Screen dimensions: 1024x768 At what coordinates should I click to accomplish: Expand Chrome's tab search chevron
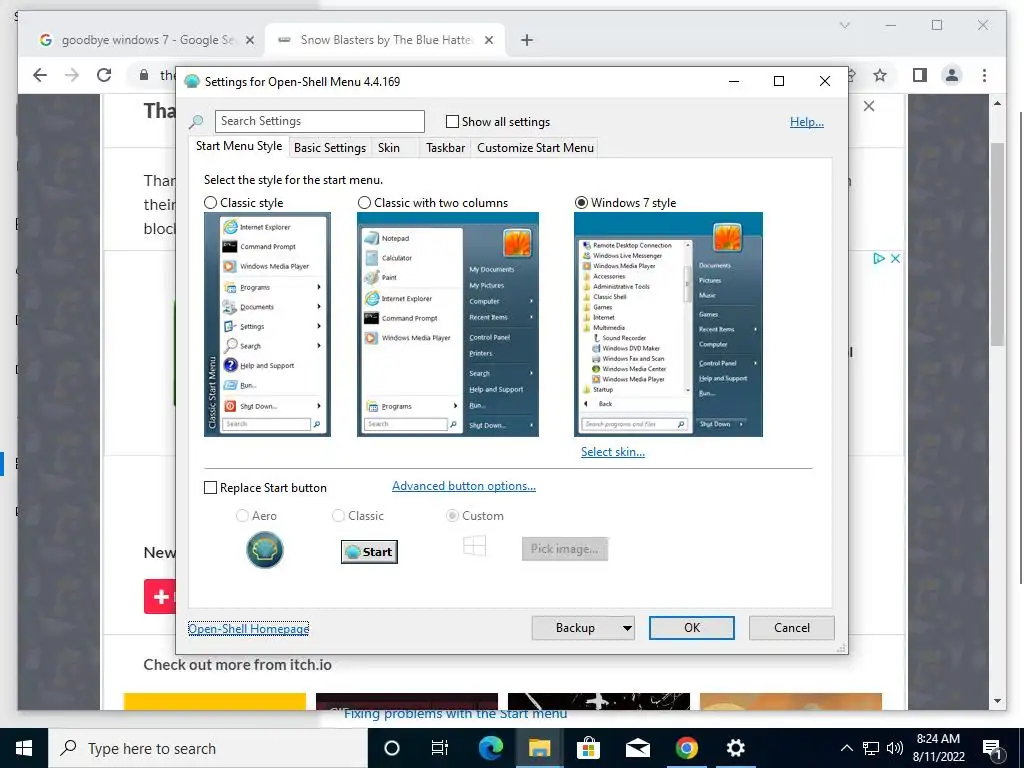pyautogui.click(x=844, y=25)
